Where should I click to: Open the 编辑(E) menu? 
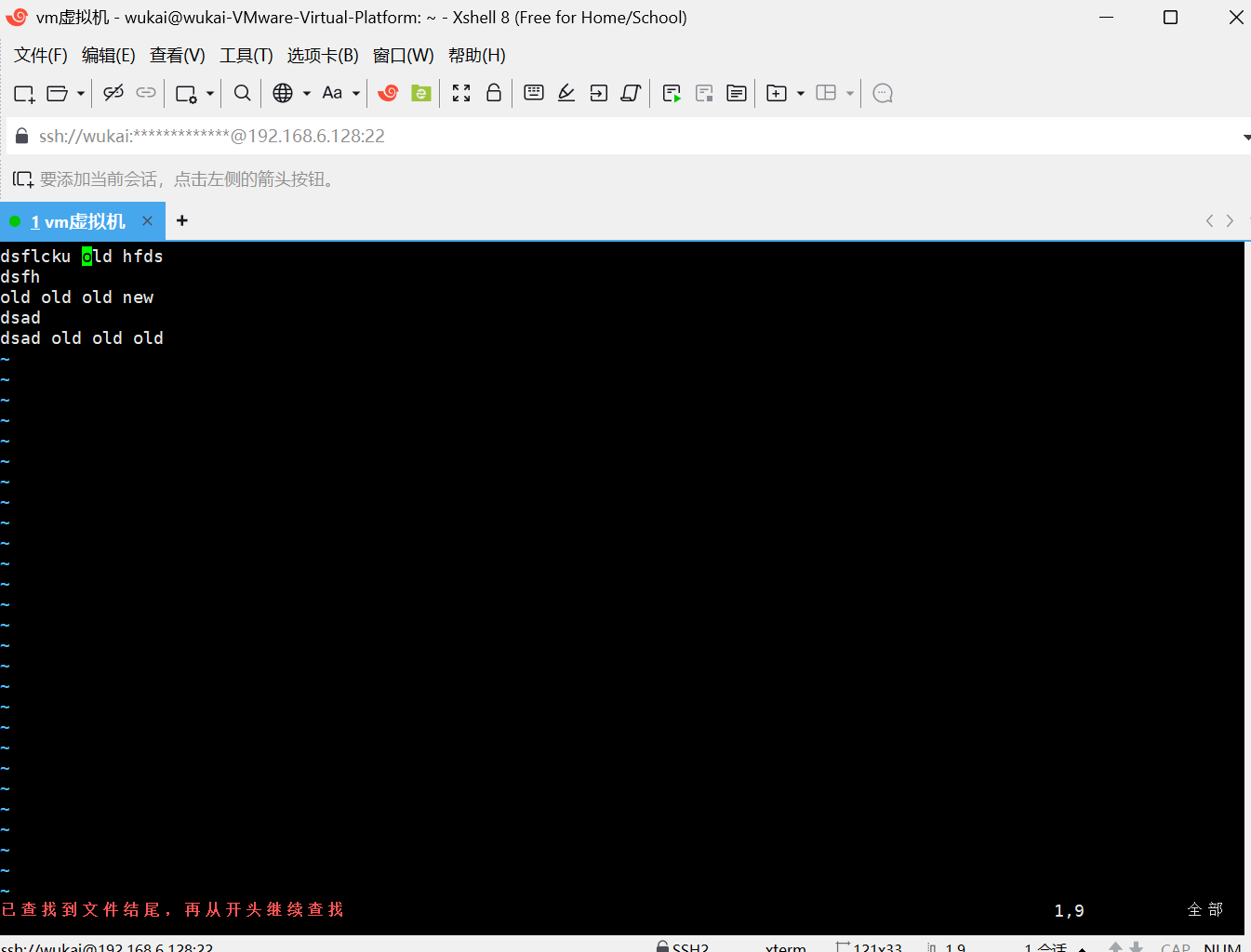pos(109,56)
